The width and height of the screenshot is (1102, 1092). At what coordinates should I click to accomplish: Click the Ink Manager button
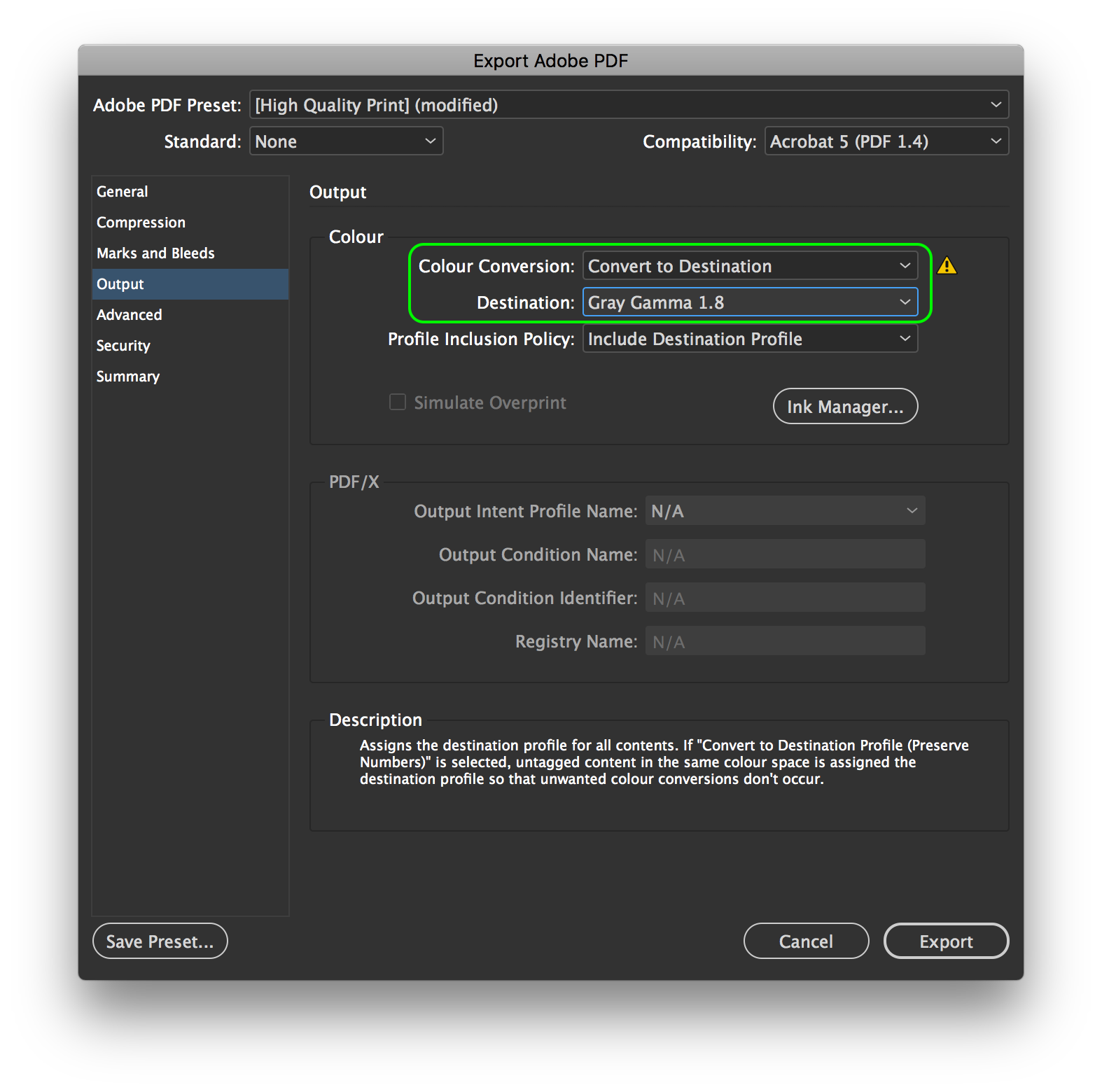[x=845, y=406]
